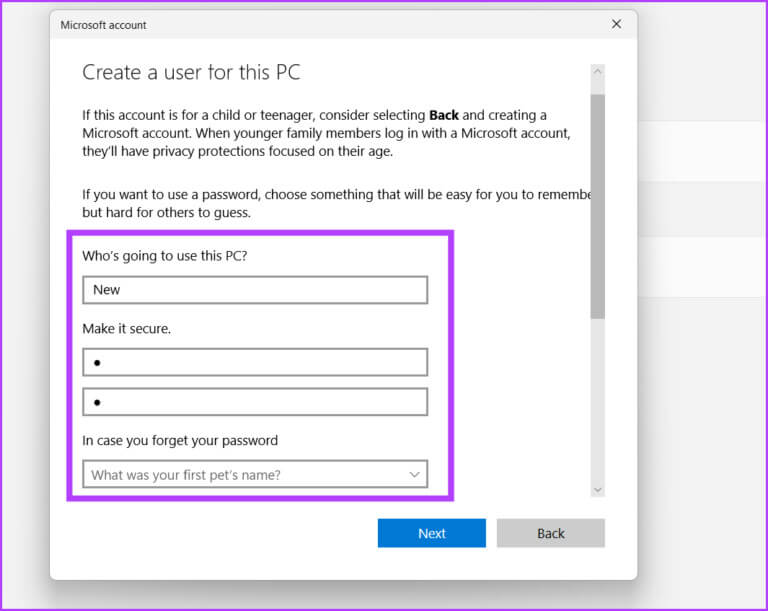The height and width of the screenshot is (611, 768).
Task: Focus the username field containing New
Action: point(255,290)
